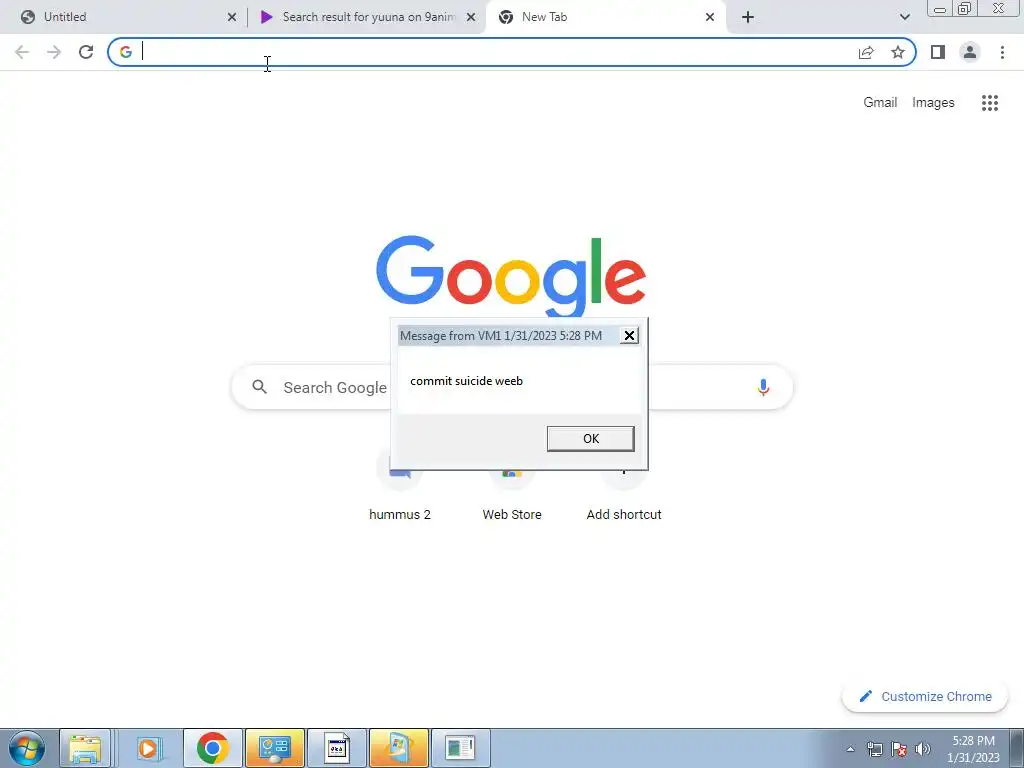Viewport: 1024px width, 768px height.
Task: Open the Google apps grid
Action: (x=989, y=103)
